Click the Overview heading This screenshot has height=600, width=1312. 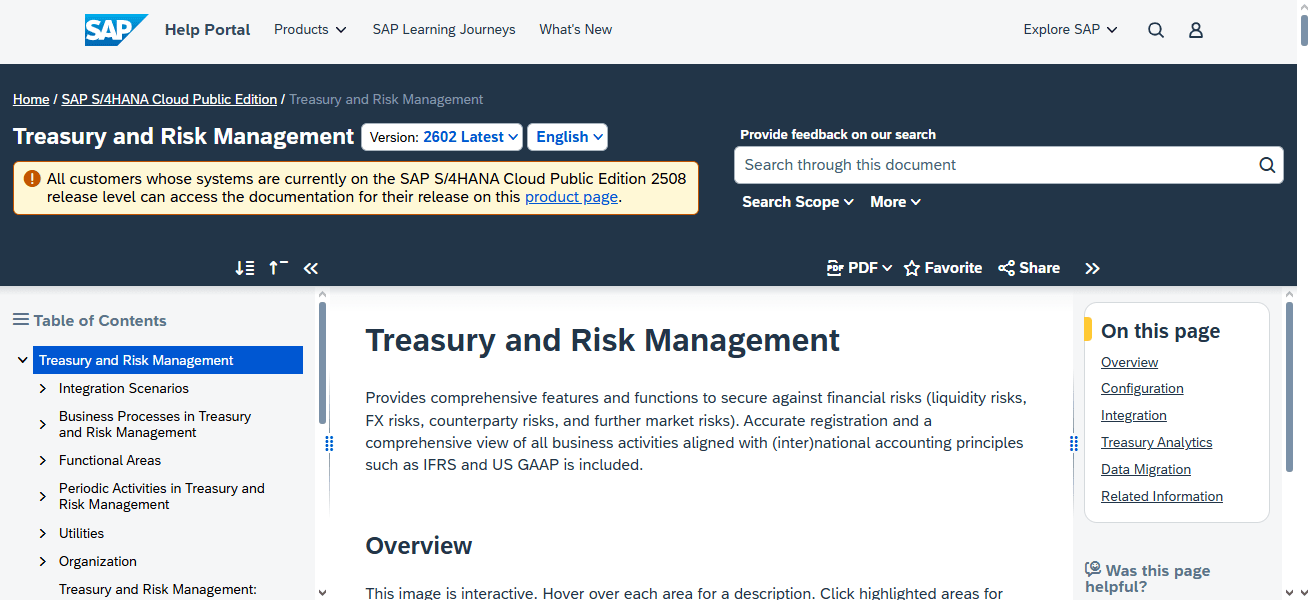click(x=419, y=546)
